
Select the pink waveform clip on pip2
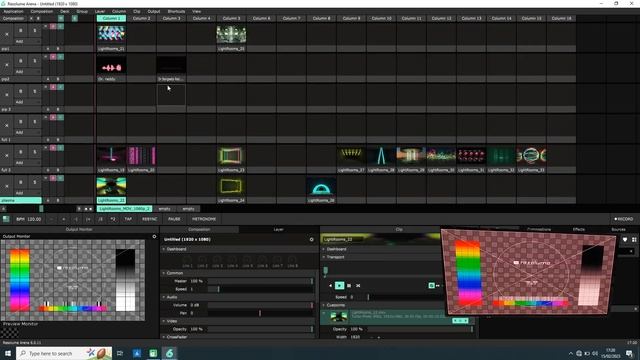[111, 65]
